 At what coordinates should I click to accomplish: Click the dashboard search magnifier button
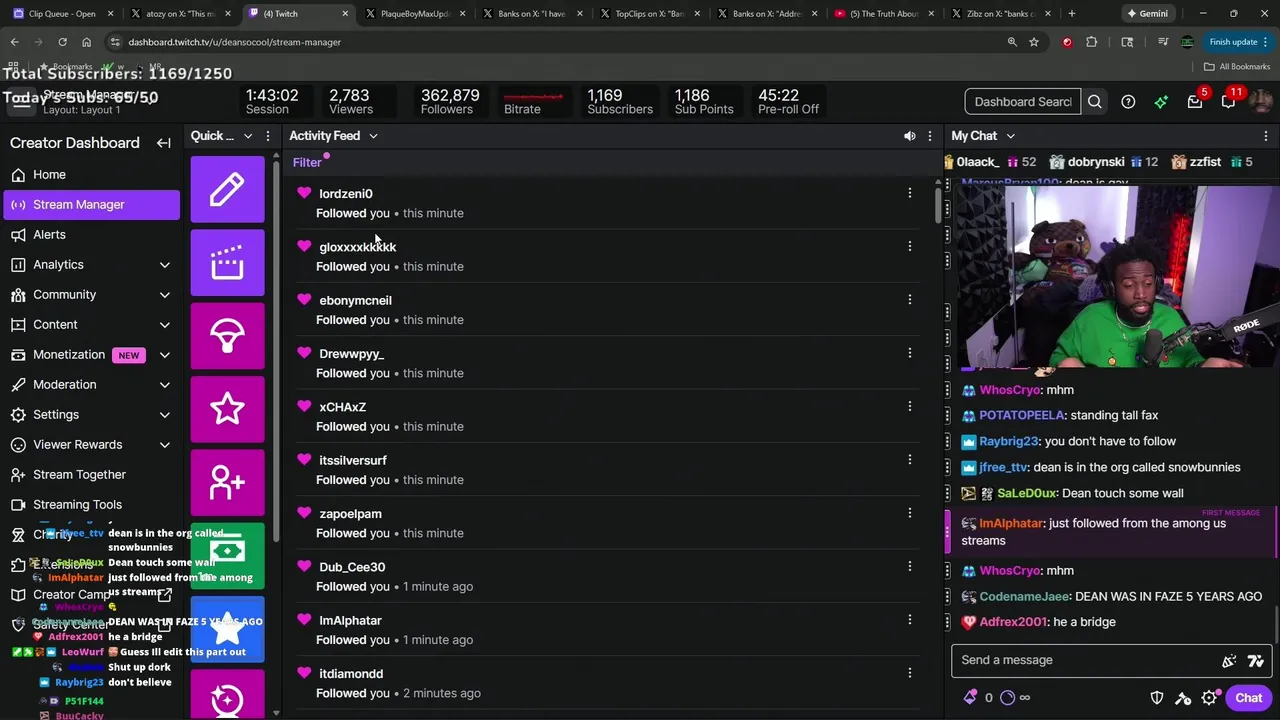point(1095,102)
